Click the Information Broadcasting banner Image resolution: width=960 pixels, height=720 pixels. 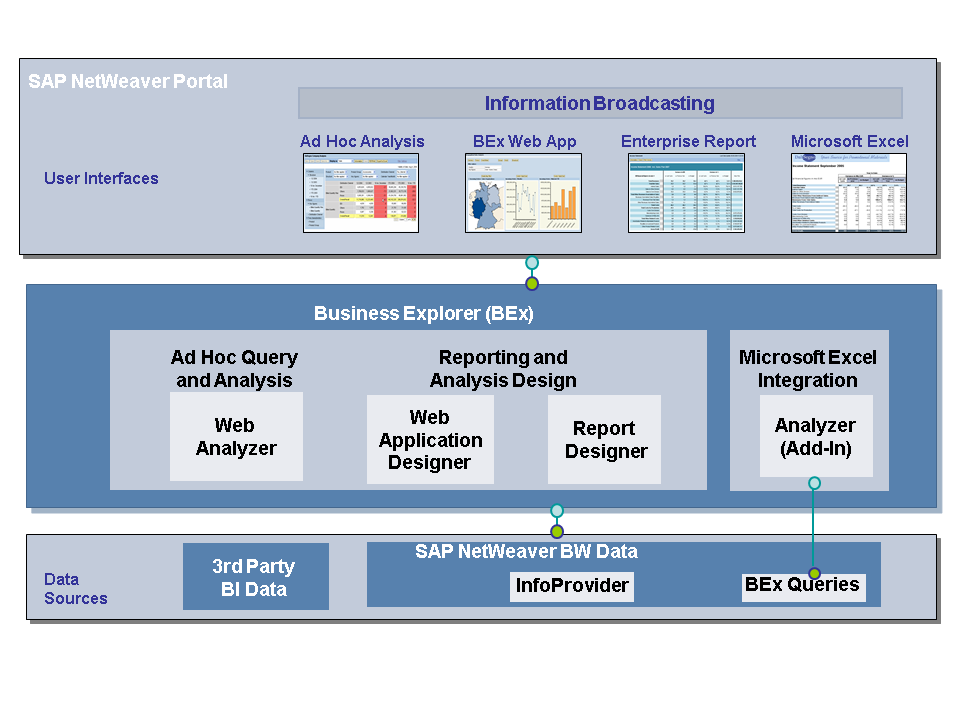point(600,103)
